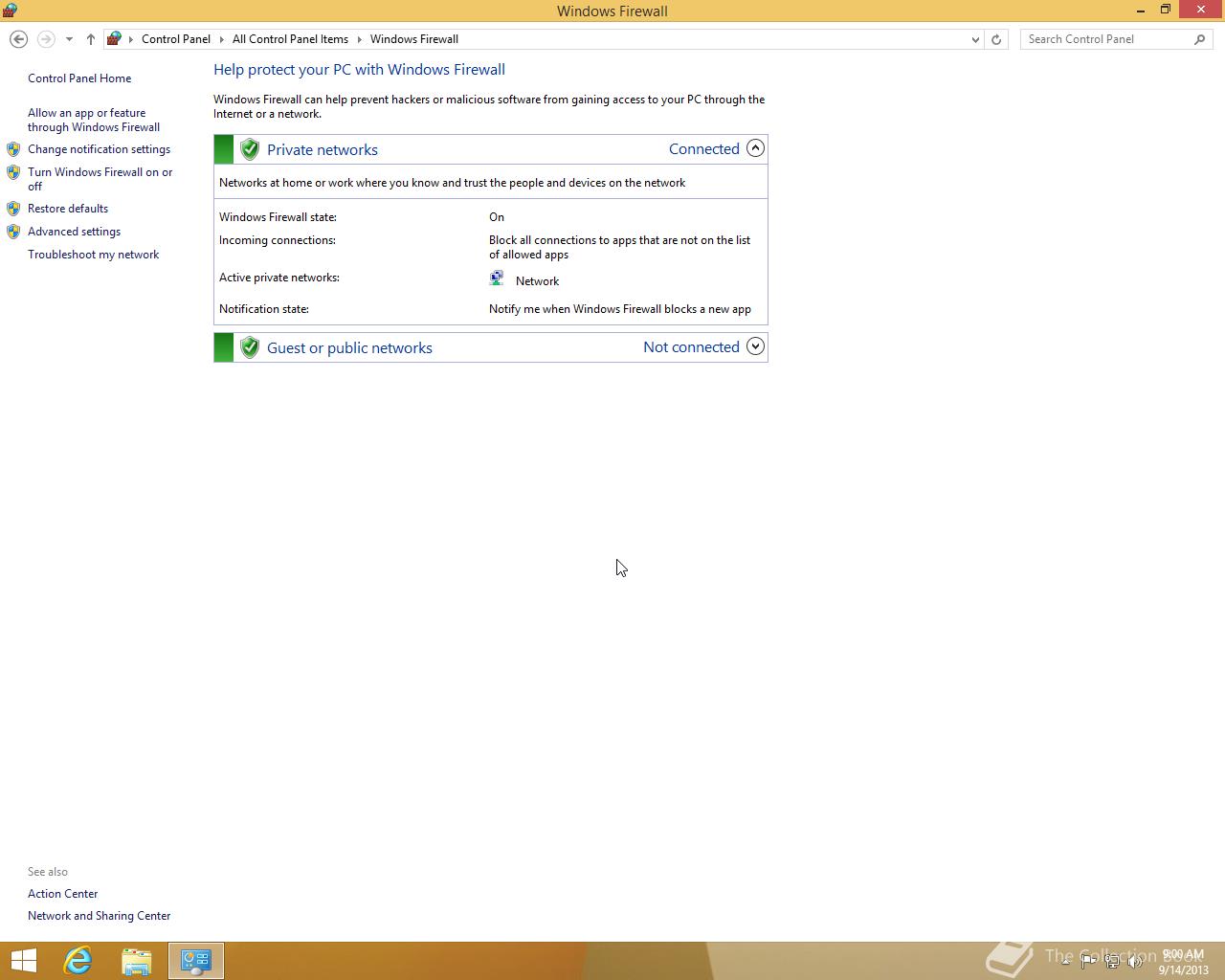Image resolution: width=1225 pixels, height=980 pixels.
Task: Click the Control Panel icon in address bar
Action: 114,39
